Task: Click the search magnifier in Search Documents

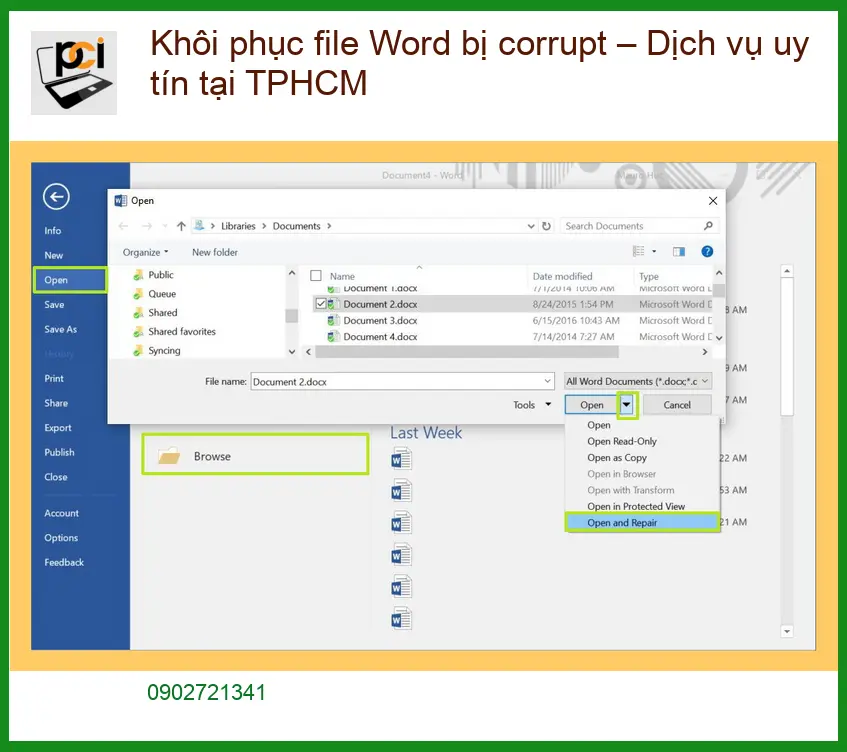Action: click(x=708, y=225)
